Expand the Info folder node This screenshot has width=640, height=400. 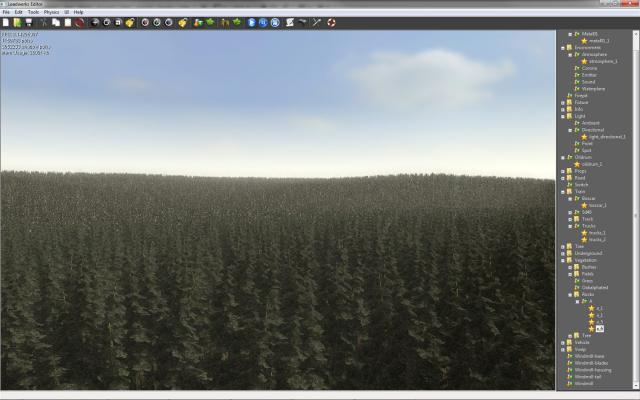click(563, 109)
